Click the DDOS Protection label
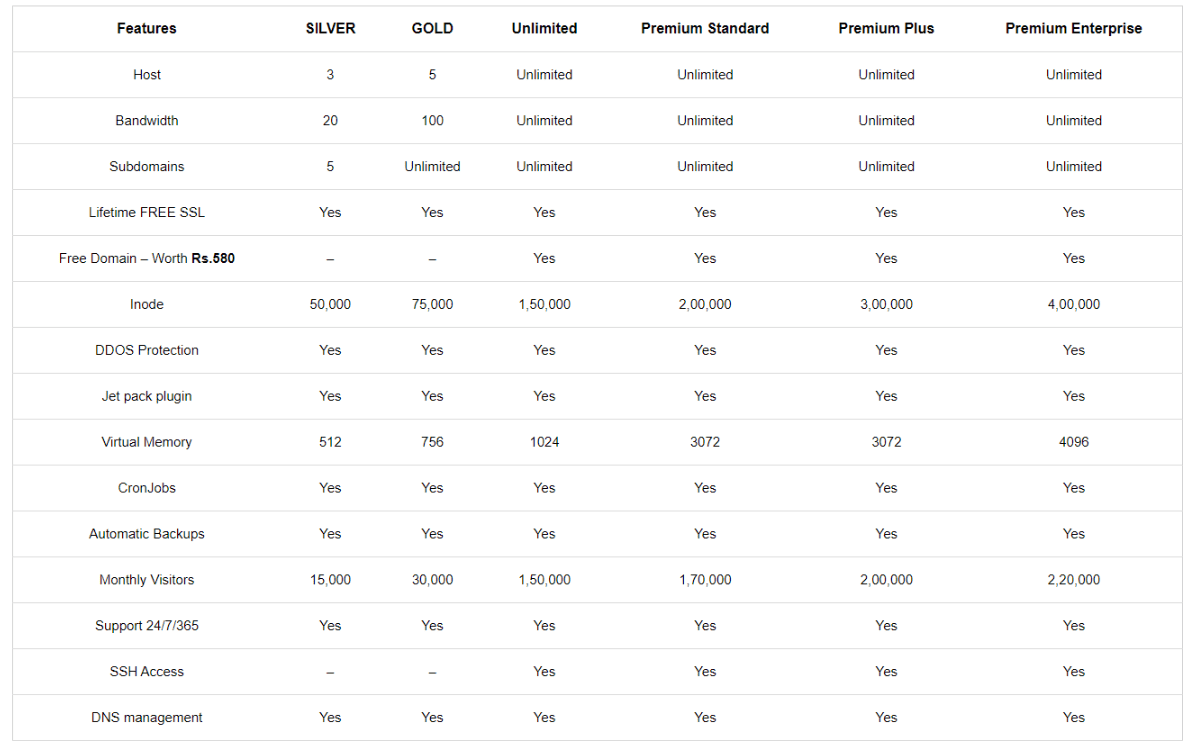This screenshot has height=746, width=1196. click(146, 350)
